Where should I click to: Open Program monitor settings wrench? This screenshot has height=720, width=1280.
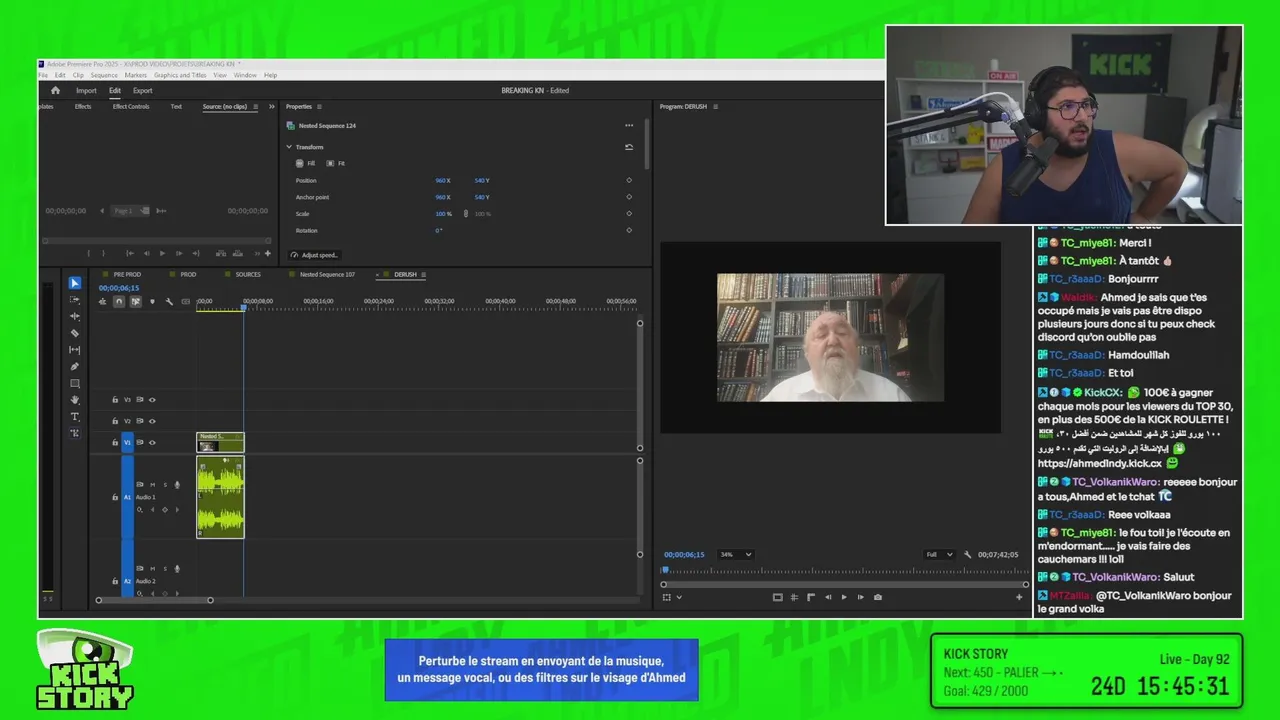pyautogui.click(x=967, y=554)
